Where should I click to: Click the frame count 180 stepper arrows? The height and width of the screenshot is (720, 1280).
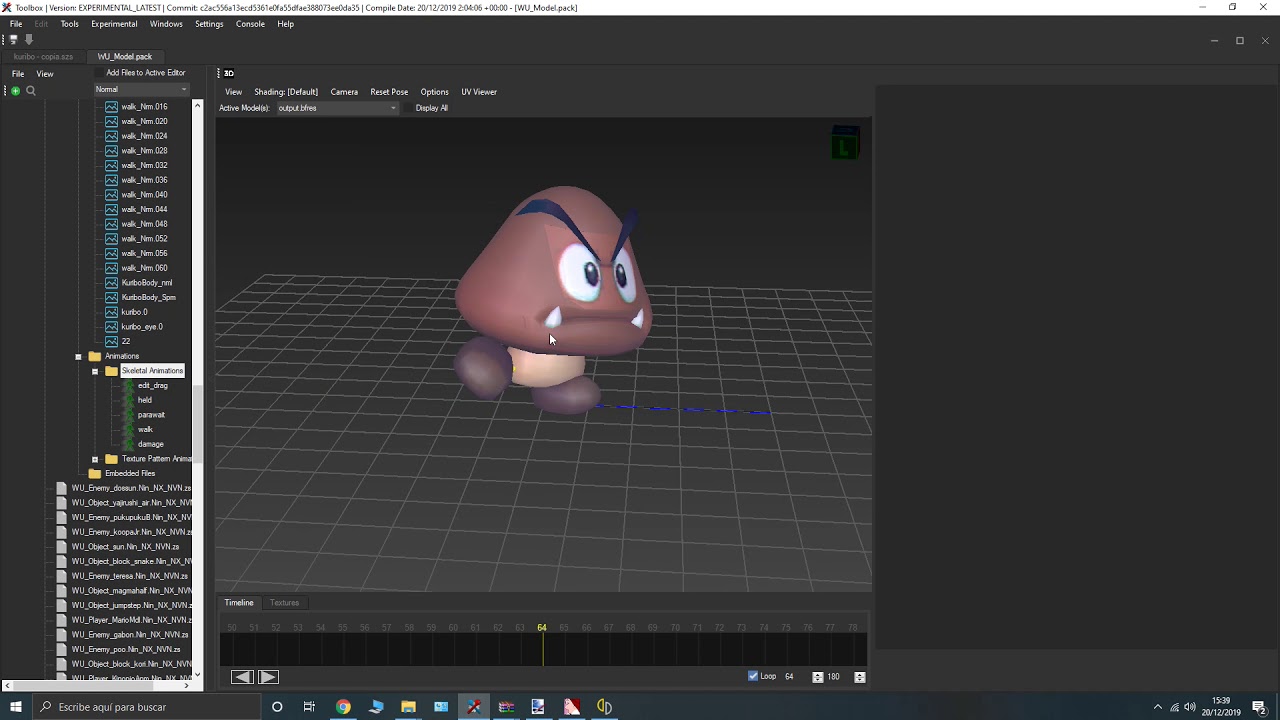860,677
